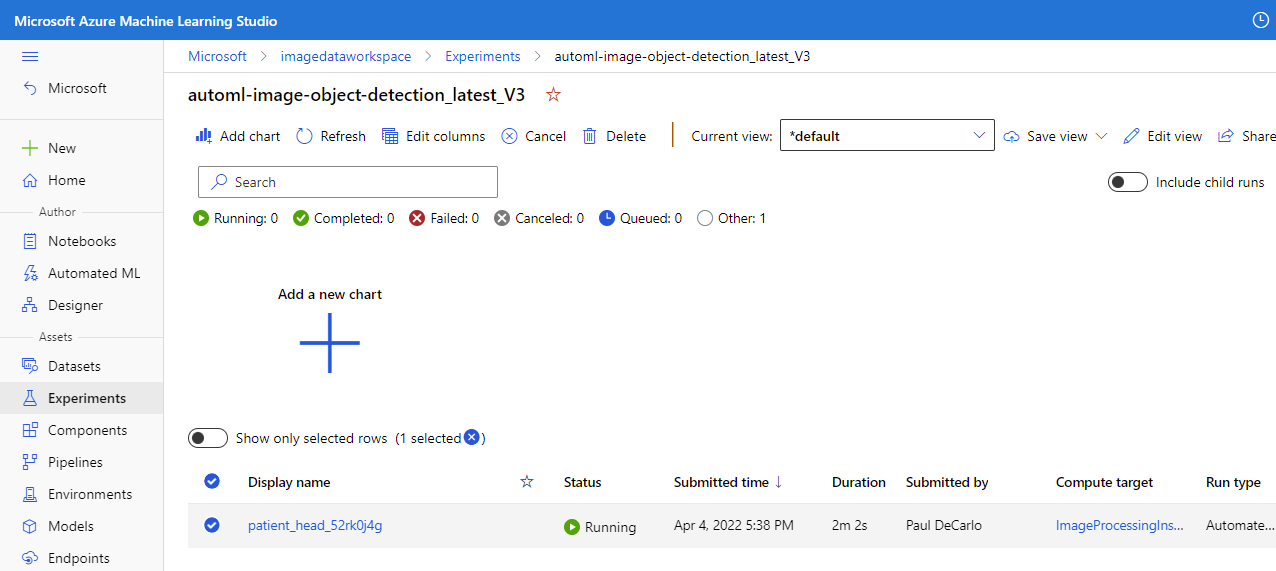Open the Microsoft breadcrumb link

pos(217,56)
